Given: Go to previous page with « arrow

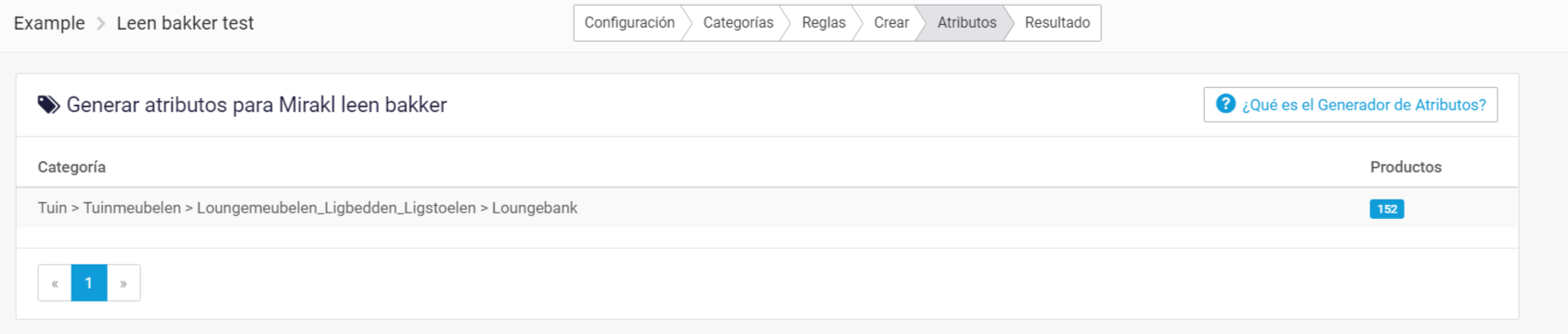Looking at the screenshot, I should coord(55,283).
